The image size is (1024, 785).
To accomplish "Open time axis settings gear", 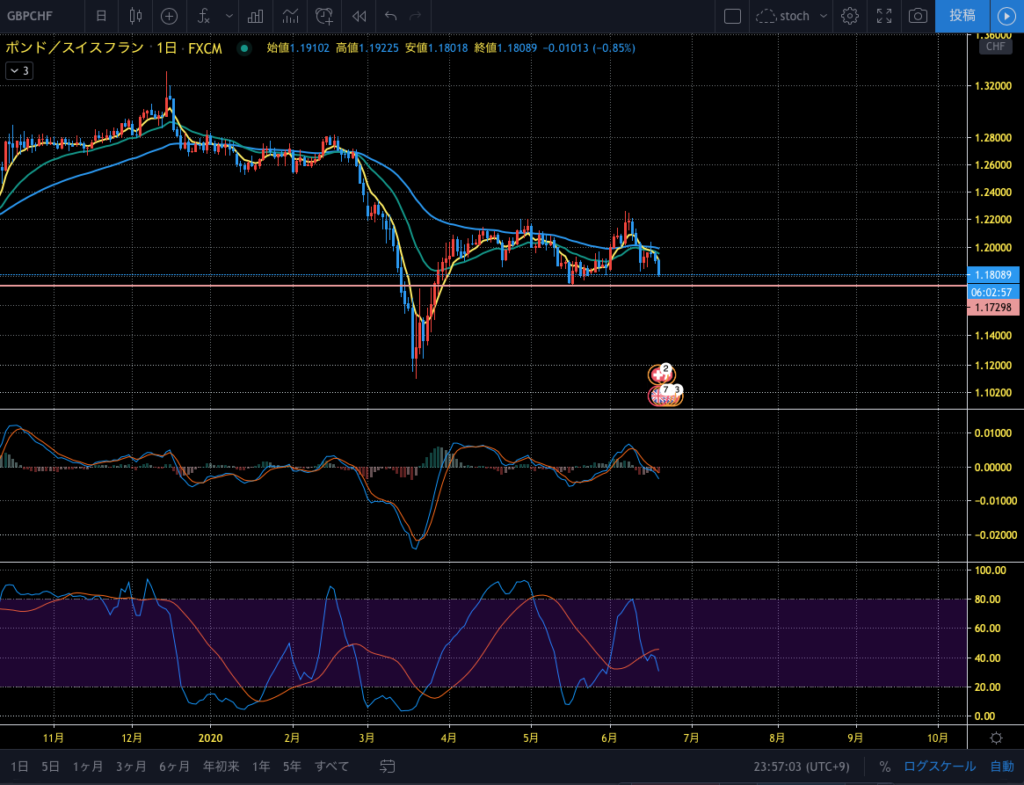I will click(x=996, y=738).
